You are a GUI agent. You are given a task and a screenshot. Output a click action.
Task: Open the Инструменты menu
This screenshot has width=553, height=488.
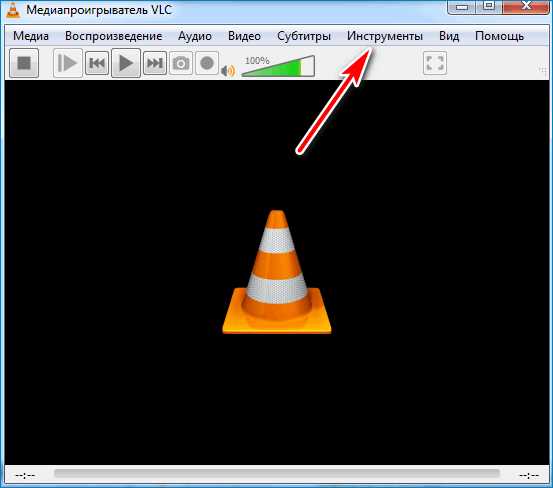pos(384,36)
